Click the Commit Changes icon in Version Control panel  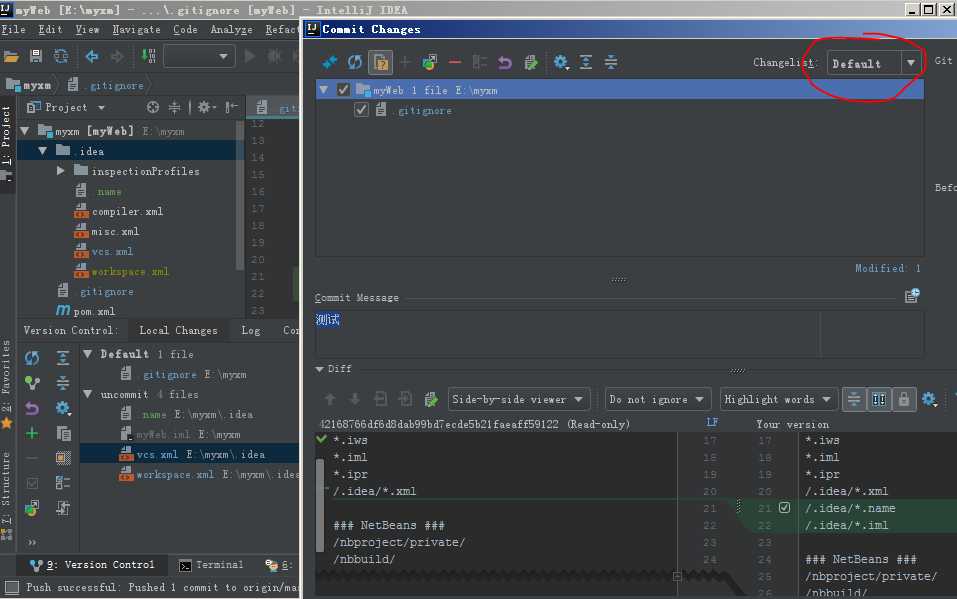pos(32,383)
